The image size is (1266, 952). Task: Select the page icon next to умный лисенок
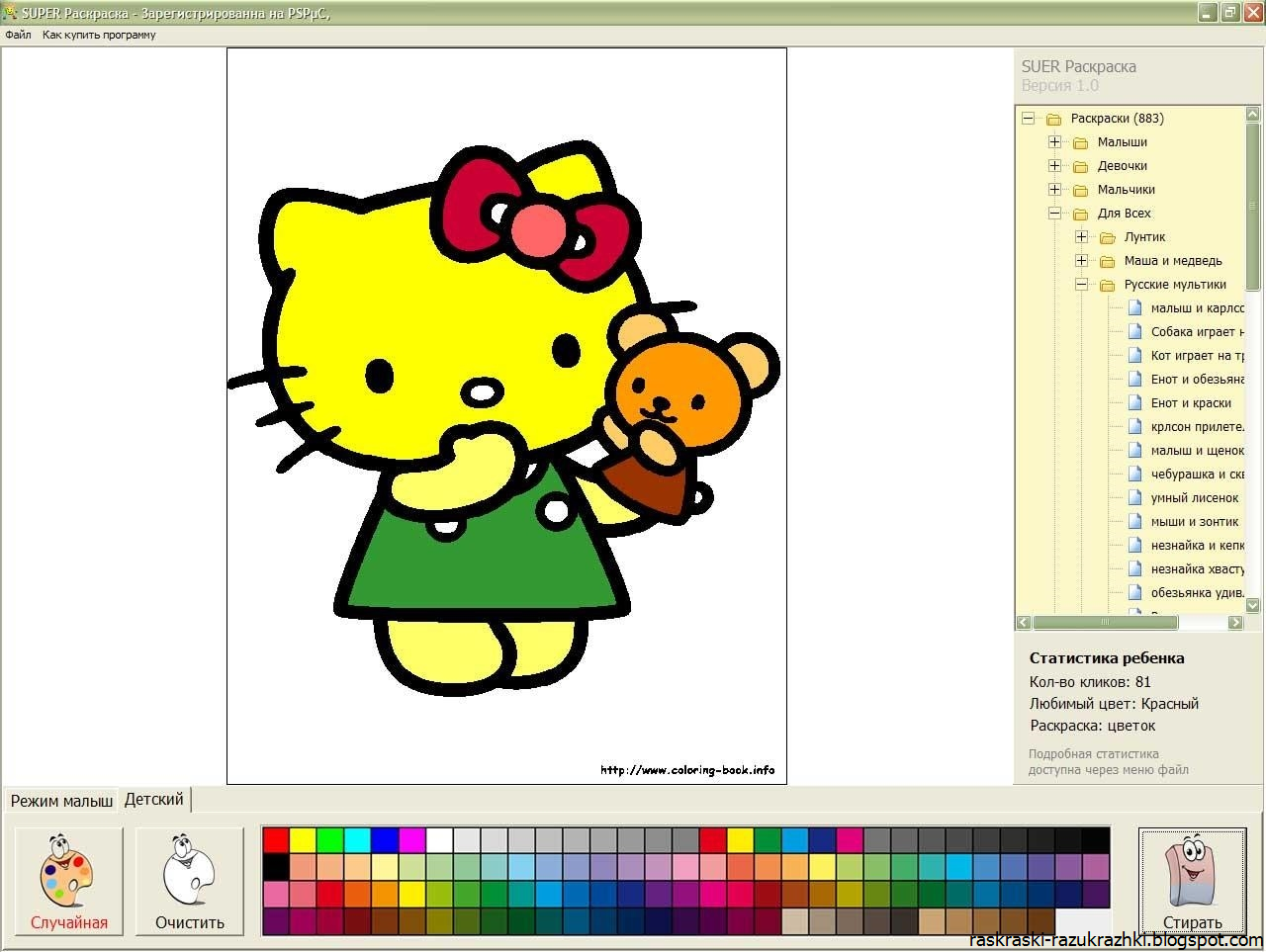[1135, 498]
